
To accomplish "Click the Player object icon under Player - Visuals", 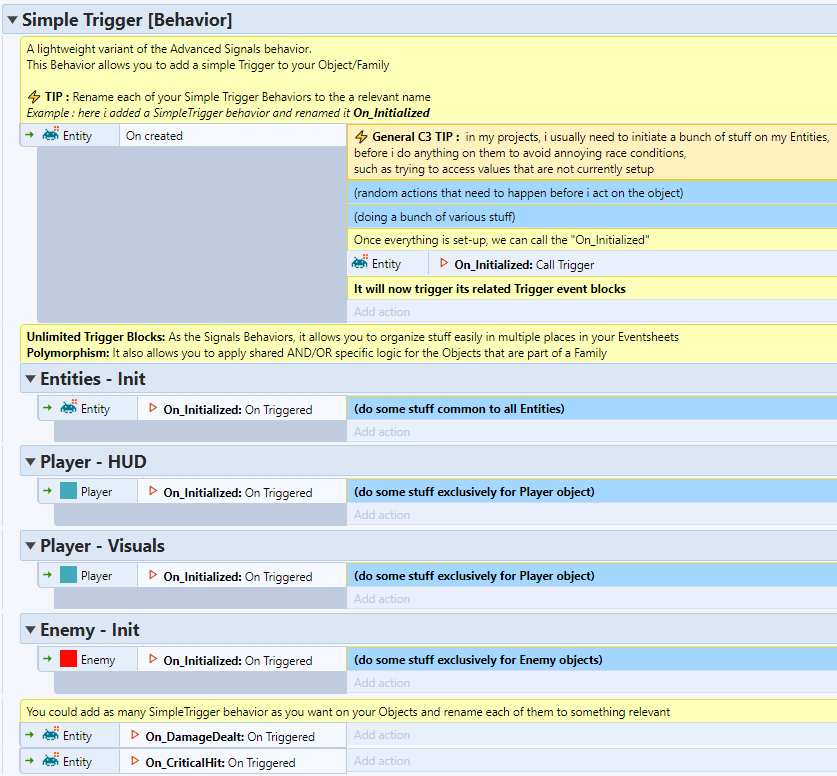I will (68, 575).
